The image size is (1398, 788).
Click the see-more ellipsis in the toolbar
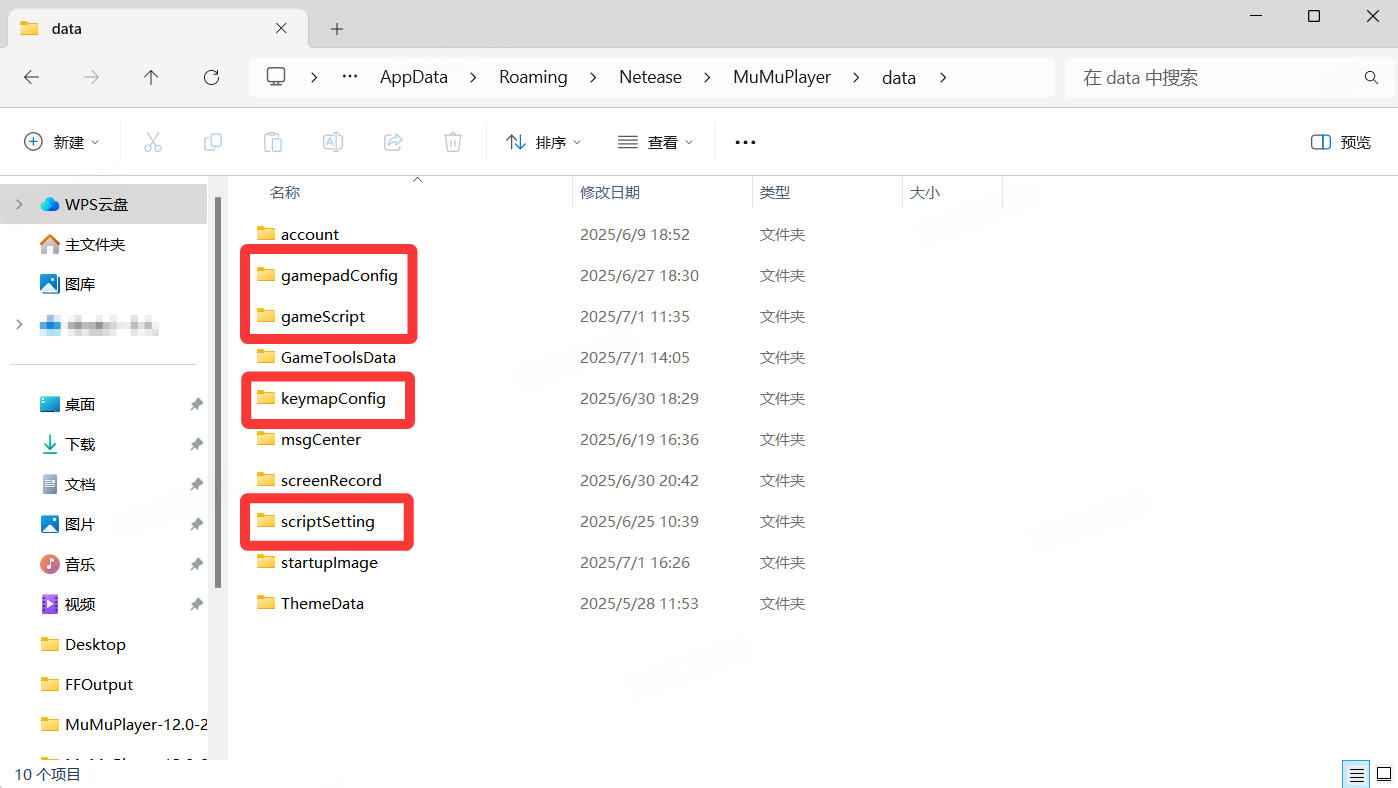pos(744,141)
